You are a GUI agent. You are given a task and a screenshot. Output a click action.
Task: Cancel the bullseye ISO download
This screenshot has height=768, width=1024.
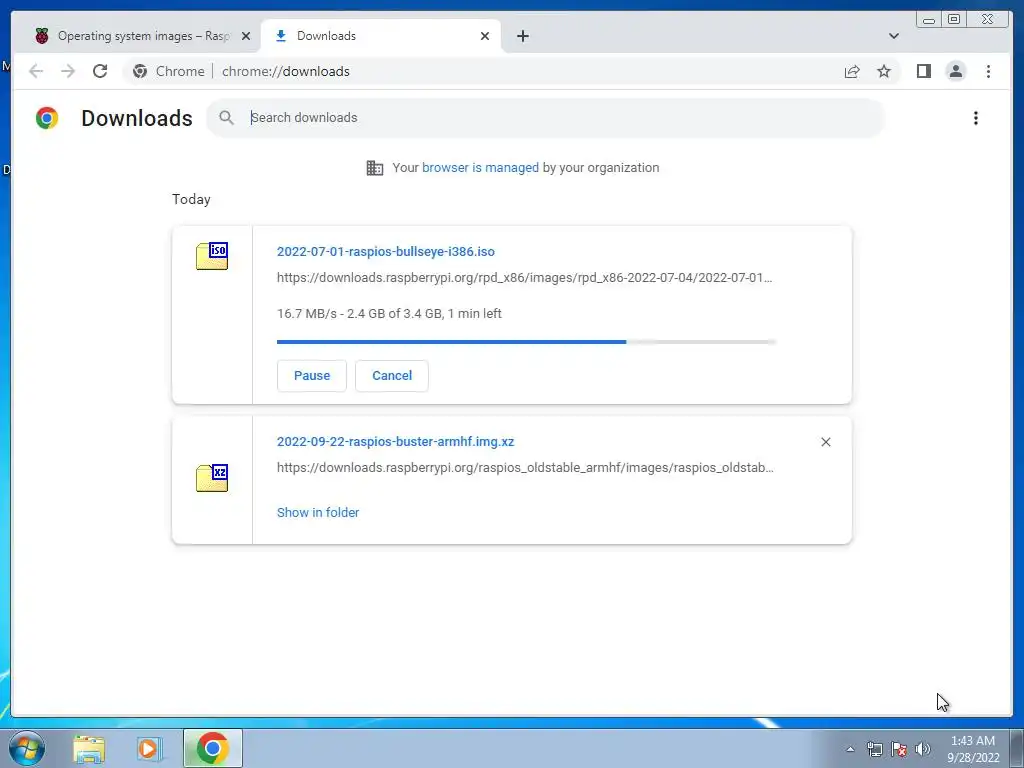[392, 376]
